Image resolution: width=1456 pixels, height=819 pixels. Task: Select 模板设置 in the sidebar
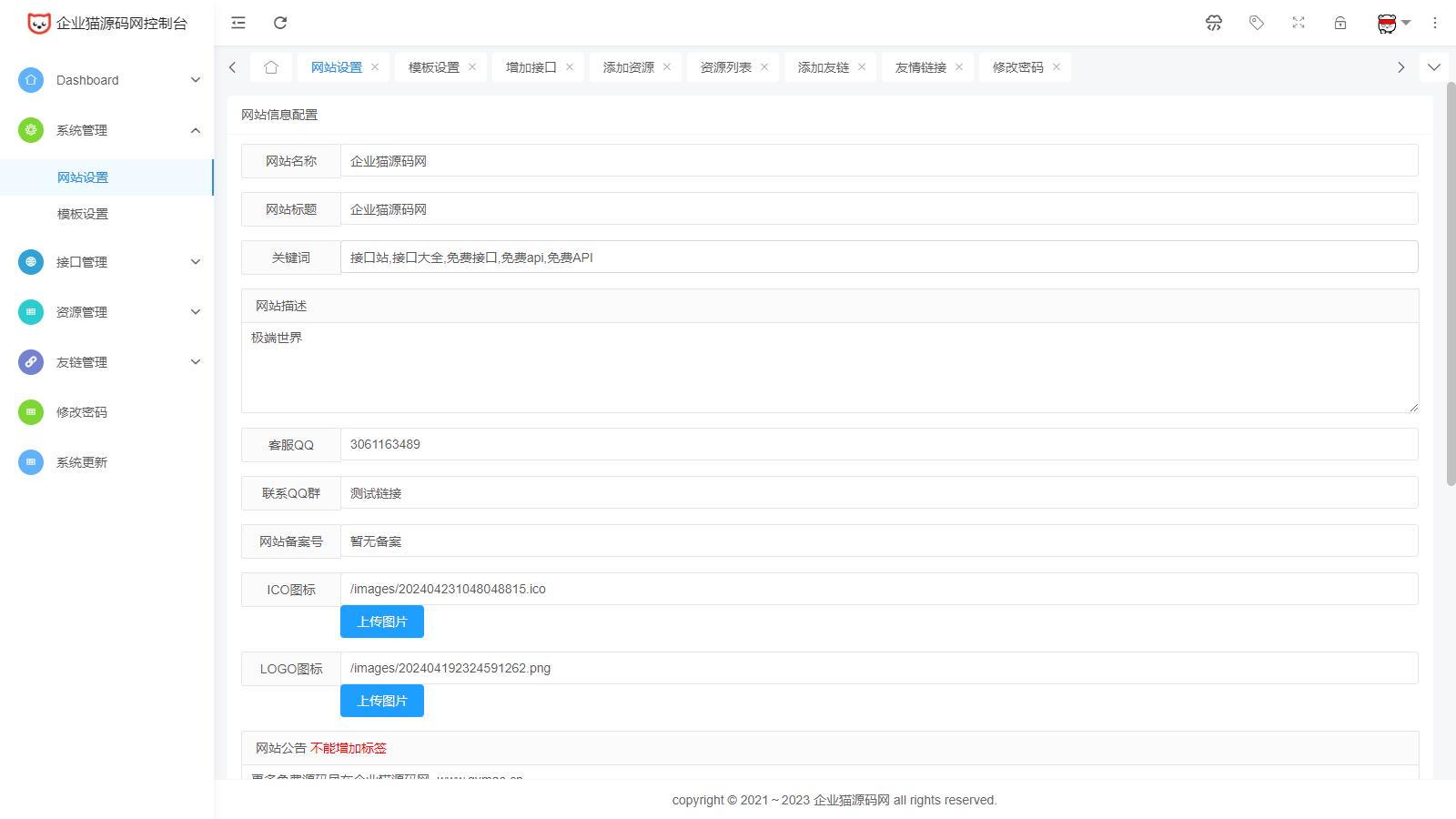click(83, 214)
